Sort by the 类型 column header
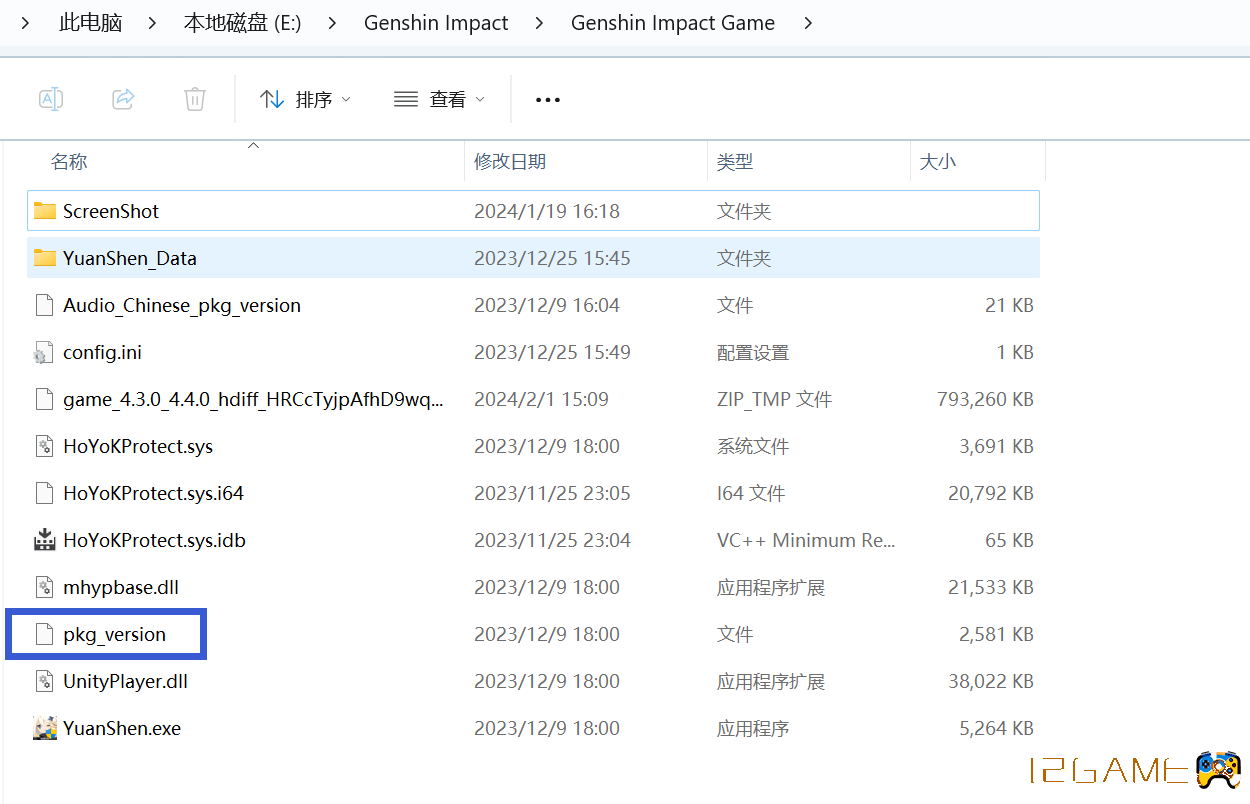This screenshot has width=1250, height=804. pyautogui.click(x=735, y=161)
